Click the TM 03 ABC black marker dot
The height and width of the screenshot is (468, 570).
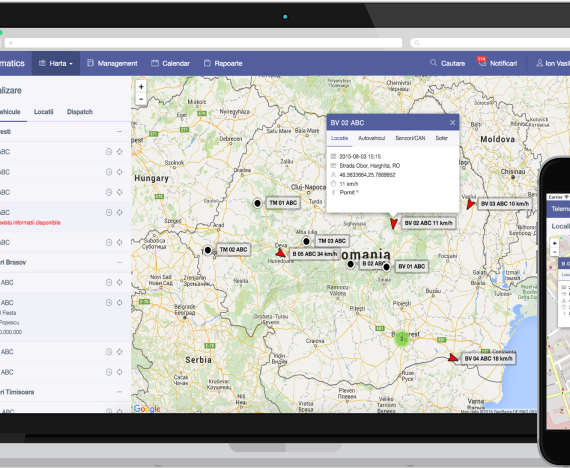coord(306,241)
